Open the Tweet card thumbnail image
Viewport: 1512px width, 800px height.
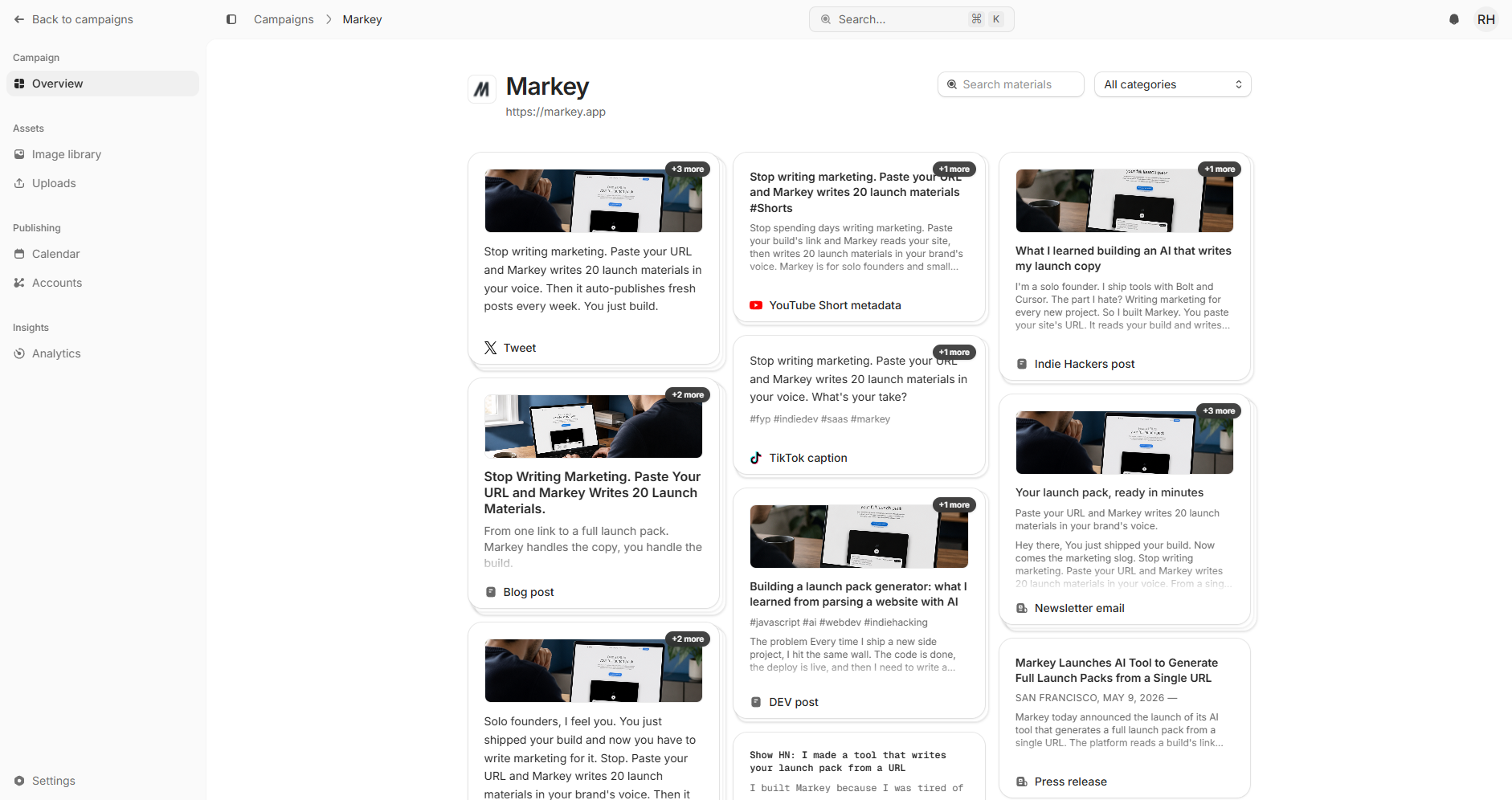click(594, 201)
